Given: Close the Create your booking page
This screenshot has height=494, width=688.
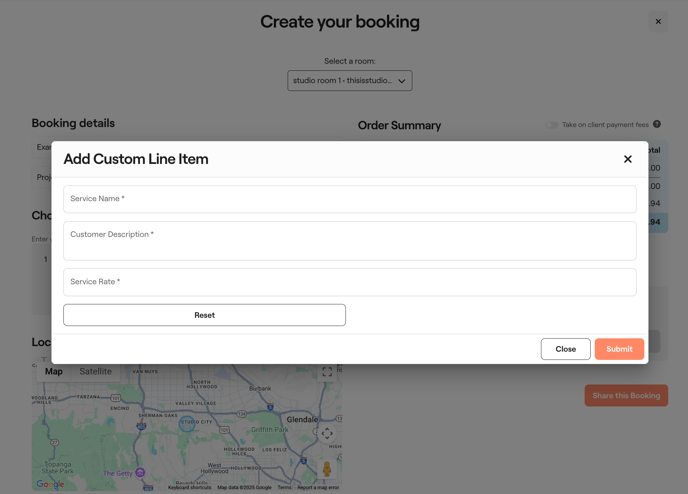Looking at the screenshot, I should 658,21.
